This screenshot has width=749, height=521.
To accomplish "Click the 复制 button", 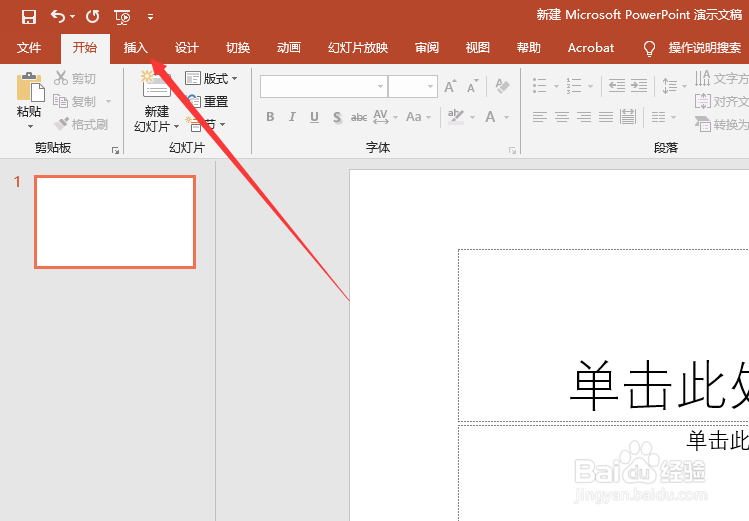I will pyautogui.click(x=75, y=101).
